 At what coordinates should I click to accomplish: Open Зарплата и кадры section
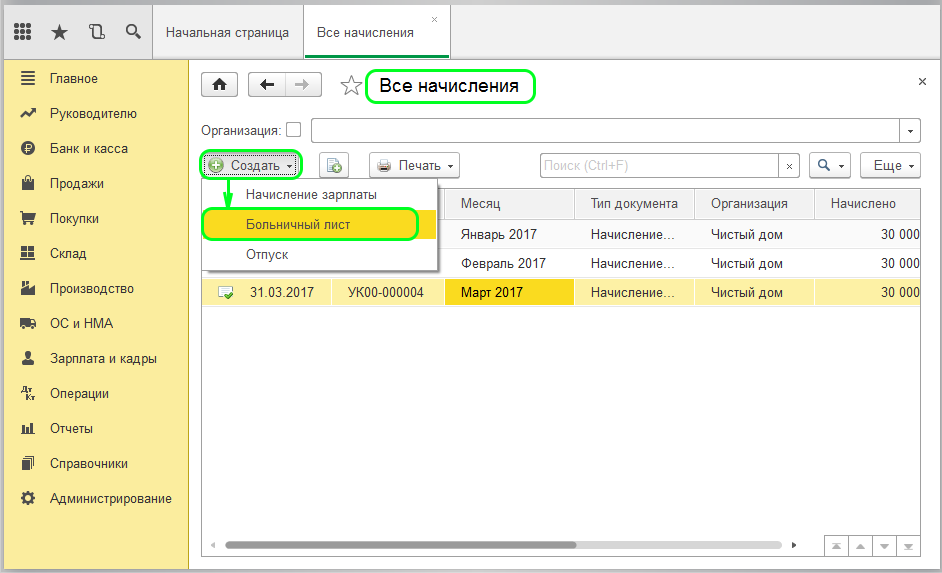click(103, 358)
